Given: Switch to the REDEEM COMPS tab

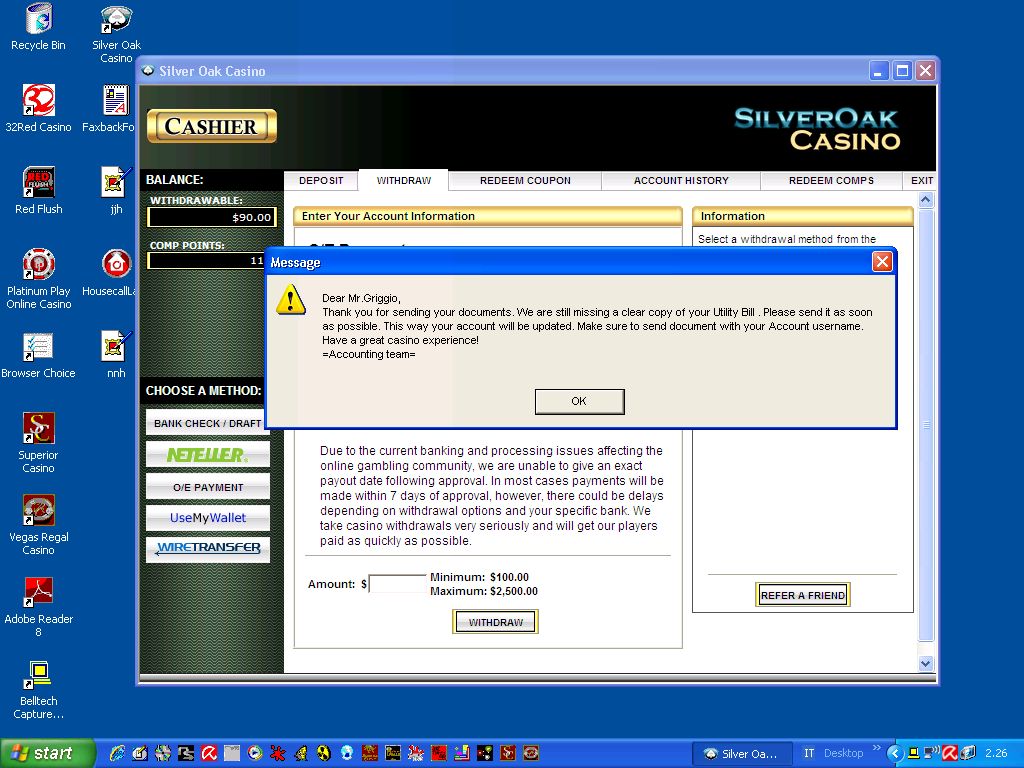Looking at the screenshot, I should point(831,180).
